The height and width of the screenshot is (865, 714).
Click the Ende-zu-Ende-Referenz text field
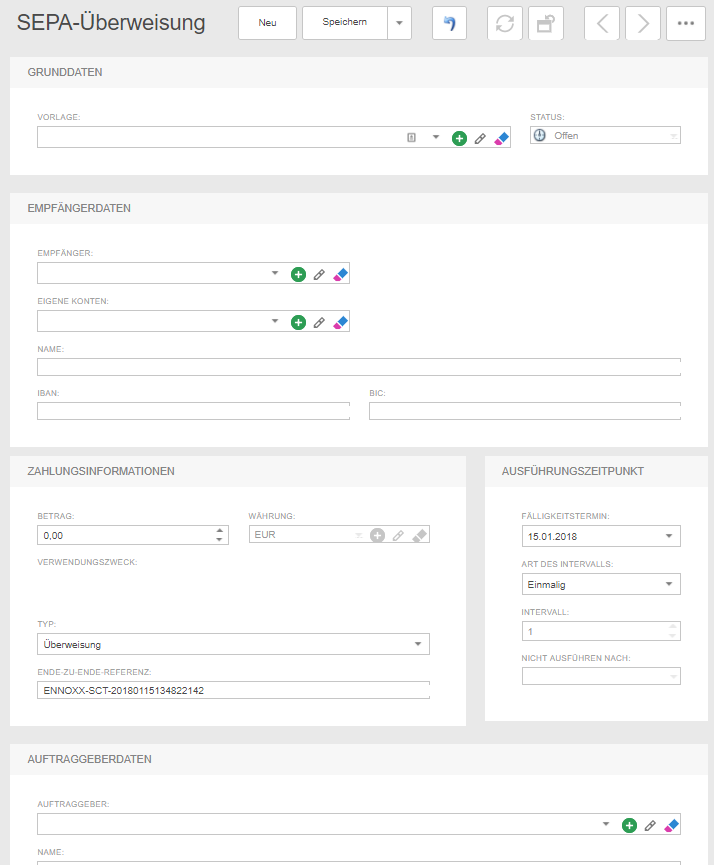coord(233,690)
